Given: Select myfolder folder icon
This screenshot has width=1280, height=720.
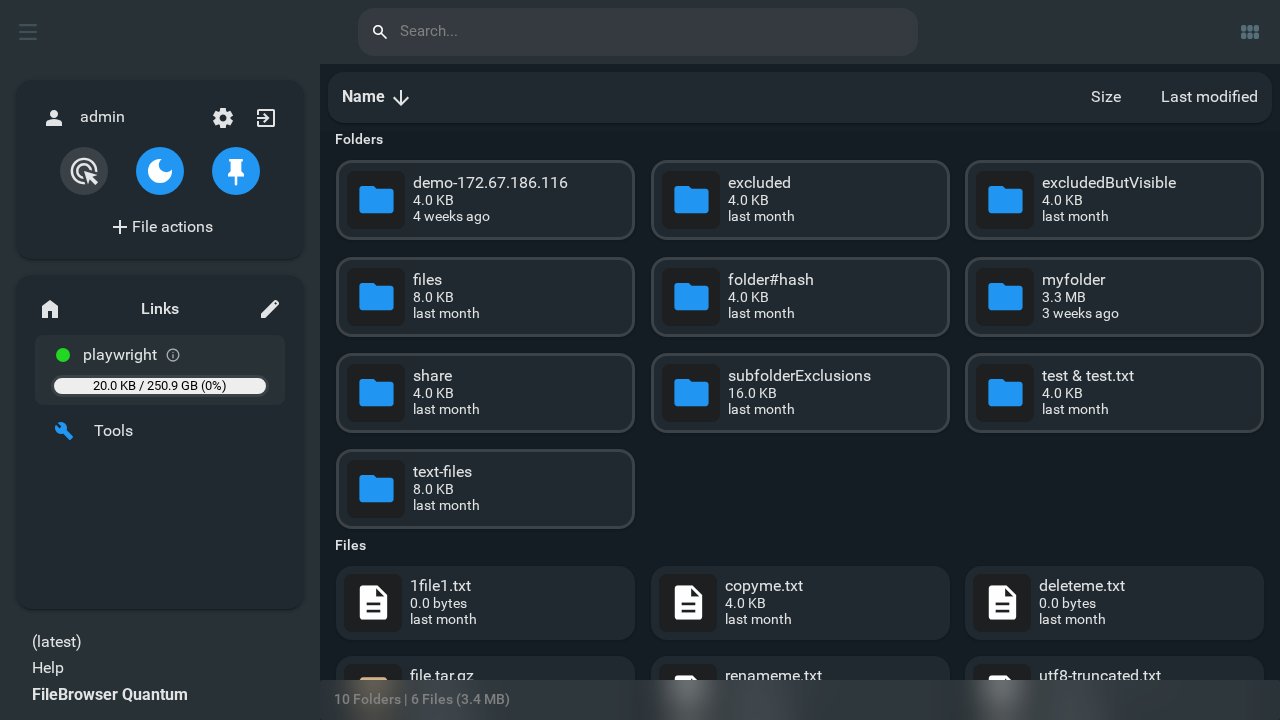Looking at the screenshot, I should [x=1005, y=297].
